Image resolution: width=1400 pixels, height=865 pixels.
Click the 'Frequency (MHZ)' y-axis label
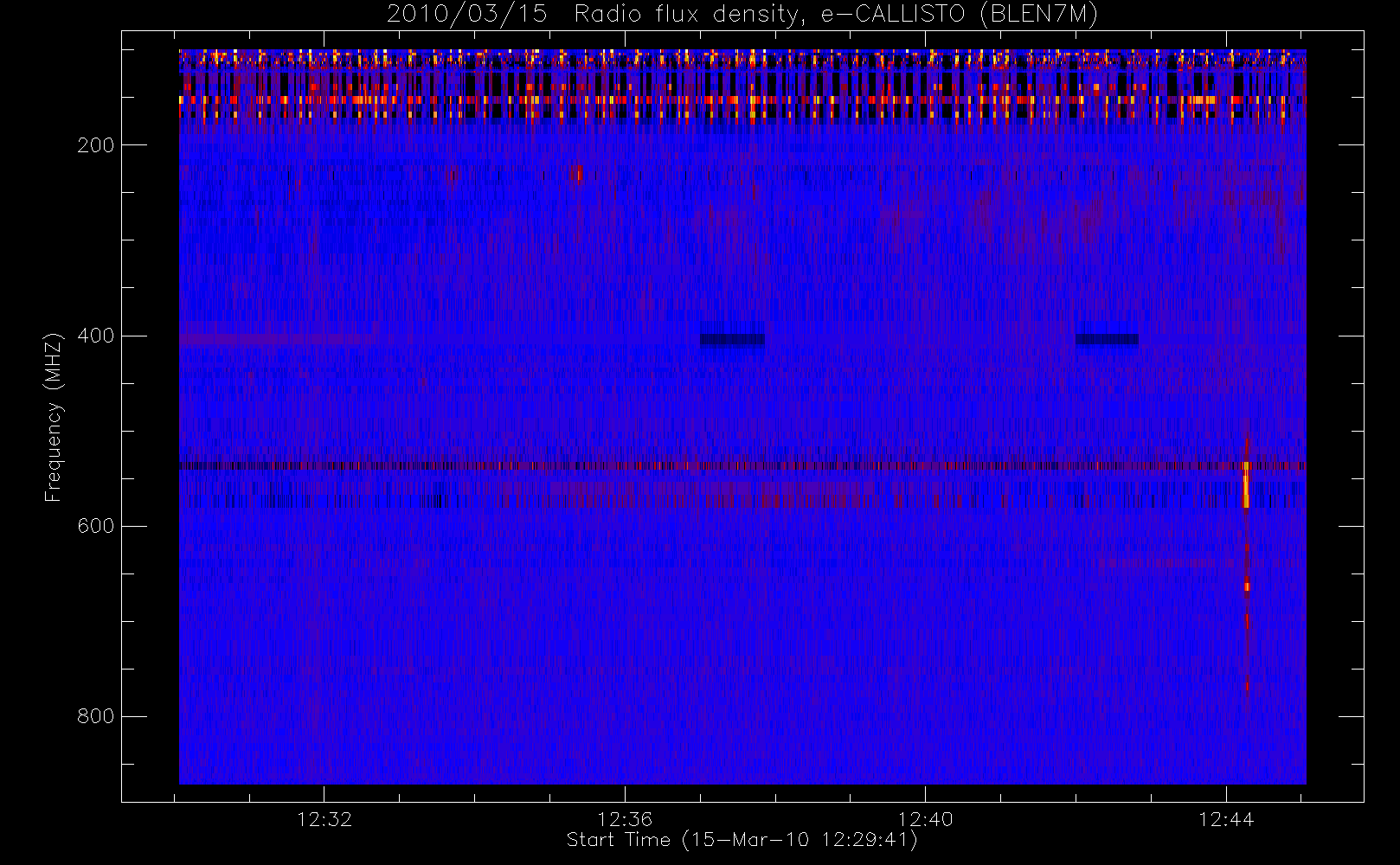pyautogui.click(x=54, y=418)
